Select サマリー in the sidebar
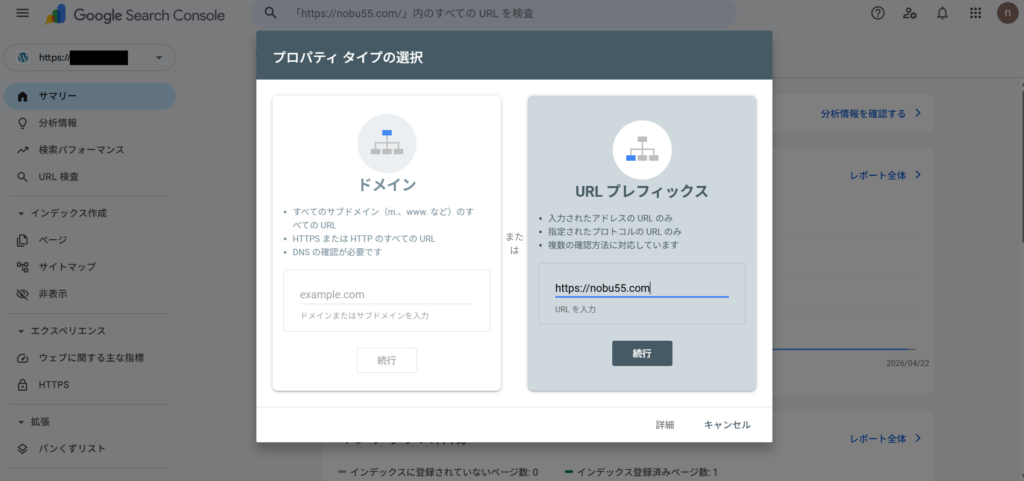The image size is (1024, 481). [58, 96]
